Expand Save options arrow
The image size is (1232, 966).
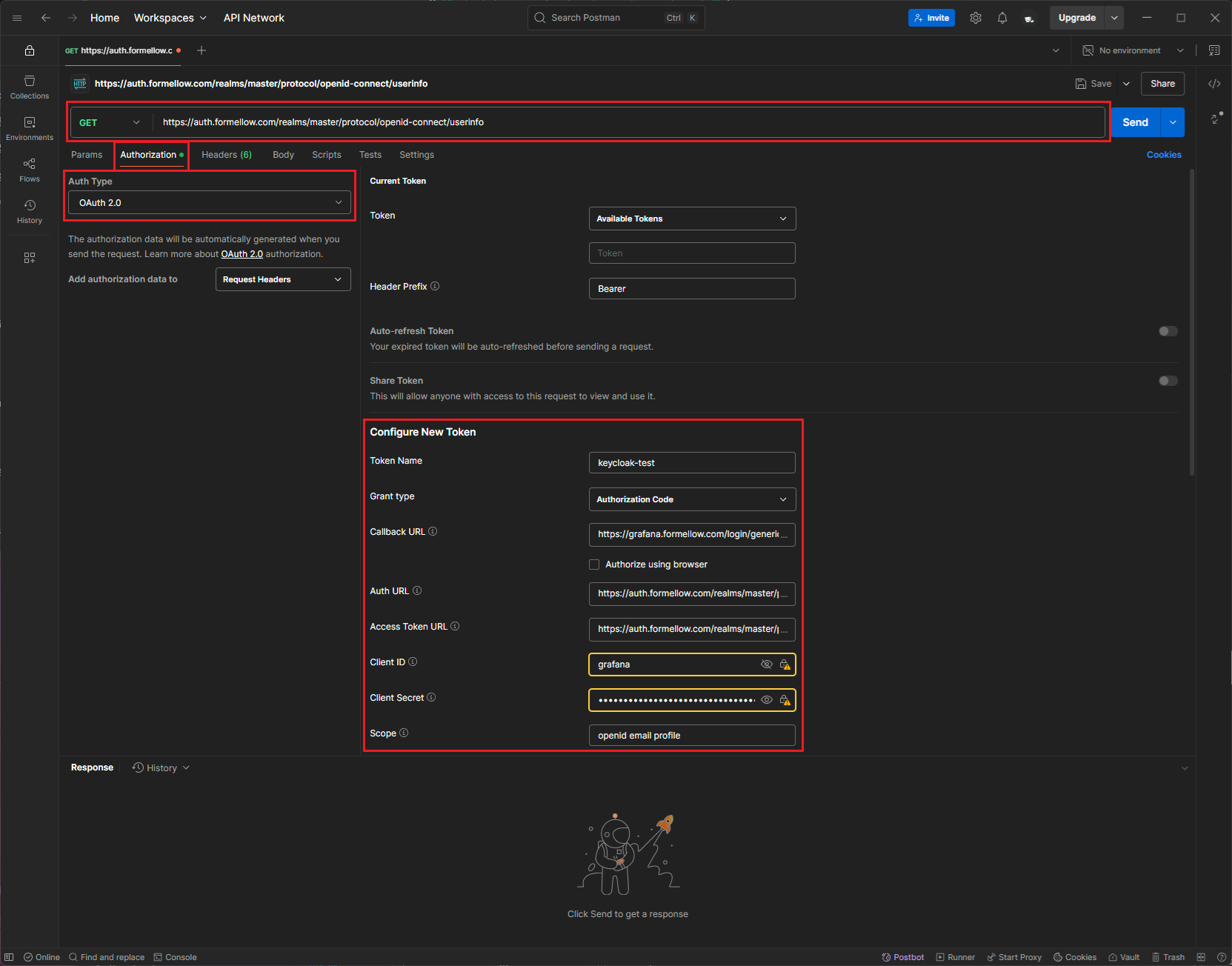coord(1126,84)
